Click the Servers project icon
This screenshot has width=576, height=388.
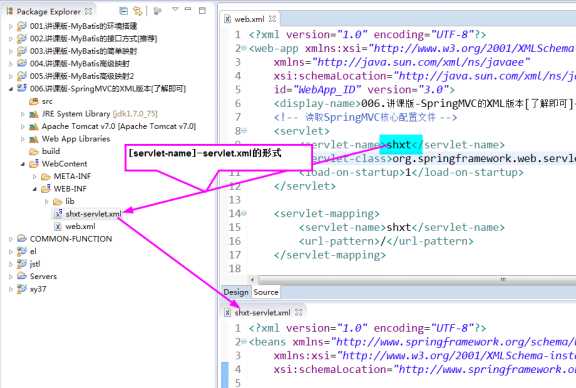[x=22, y=276]
